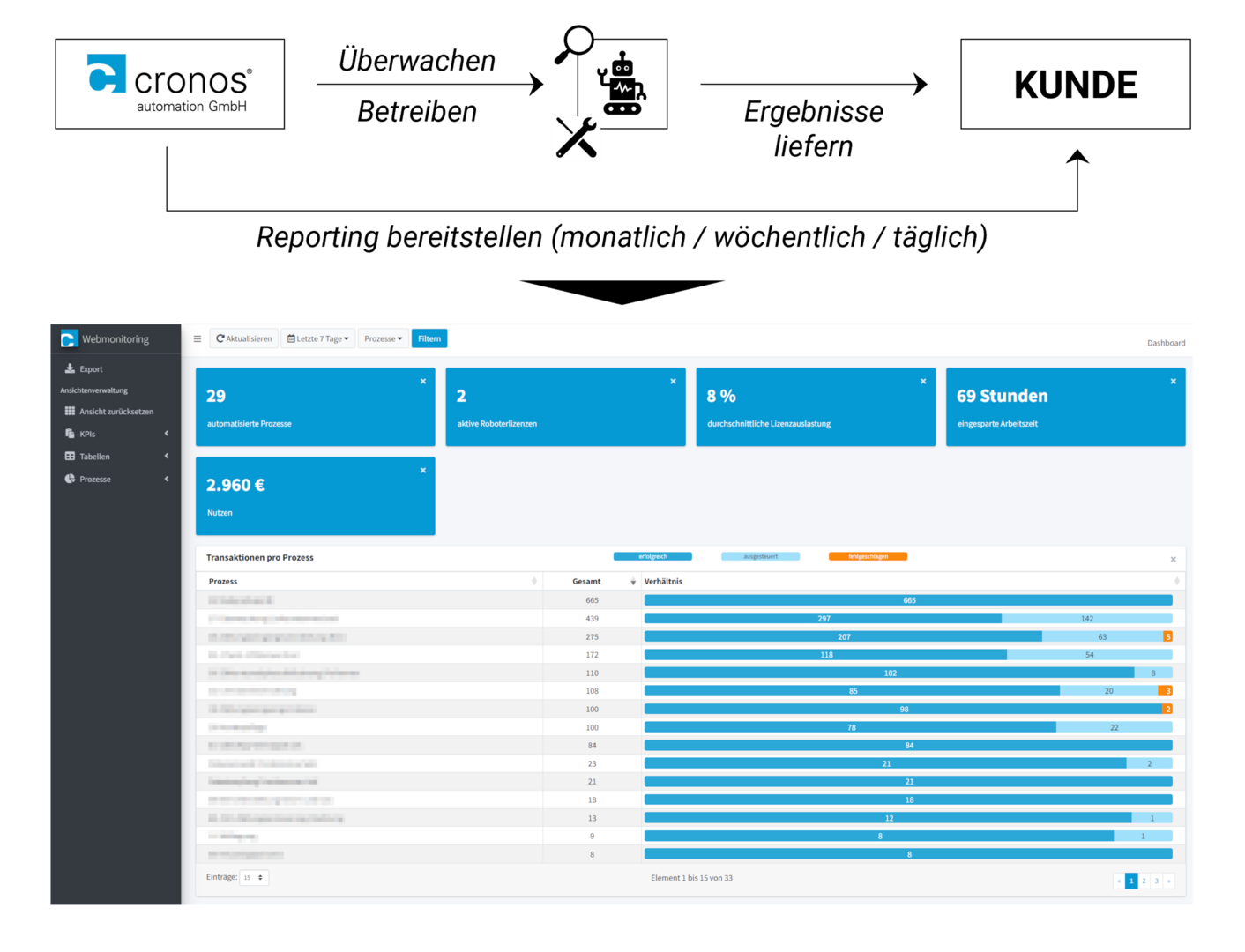Click the Ansicht zurücksetzen grid icon
1245x952 pixels.
pyautogui.click(x=70, y=411)
